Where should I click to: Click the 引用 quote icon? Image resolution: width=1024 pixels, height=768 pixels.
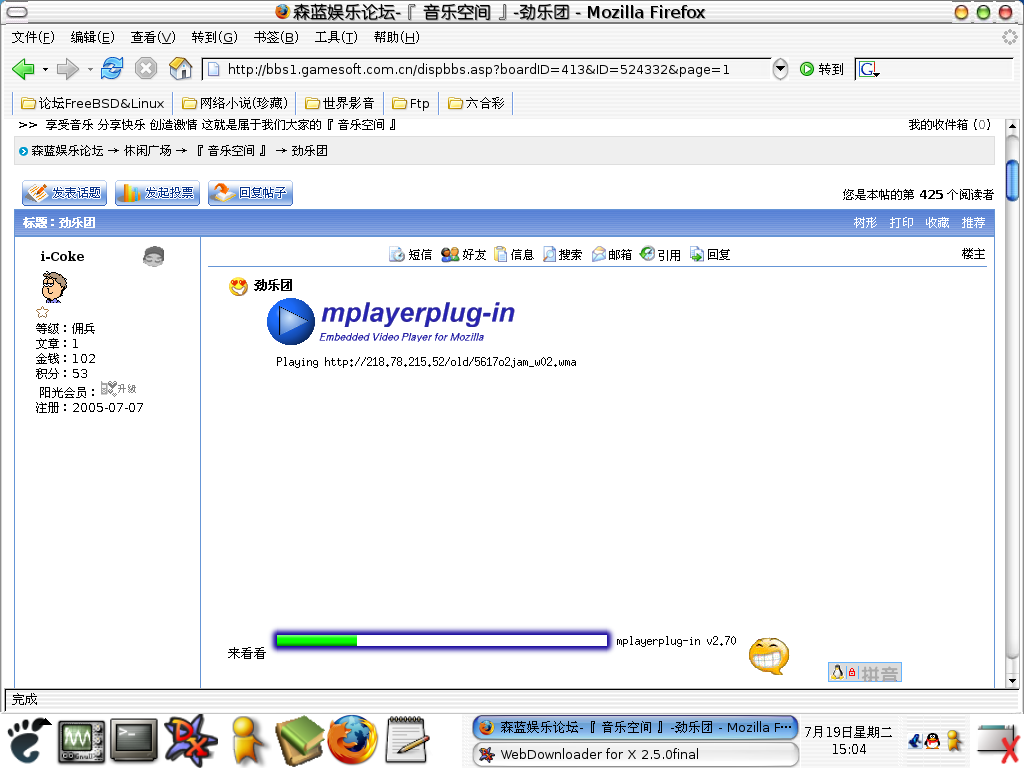pyautogui.click(x=660, y=255)
